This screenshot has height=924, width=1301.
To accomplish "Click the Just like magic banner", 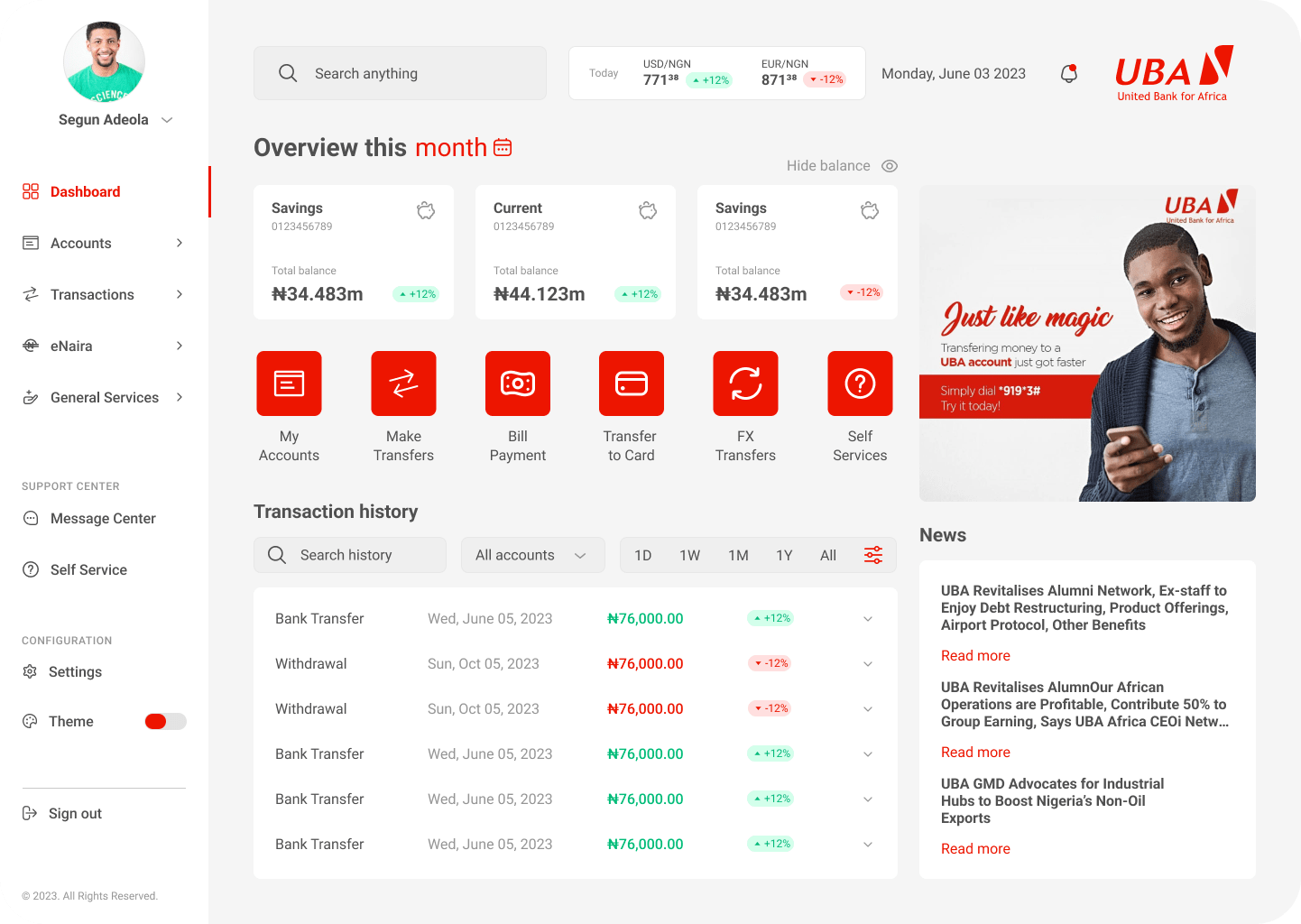I will pyautogui.click(x=1087, y=343).
